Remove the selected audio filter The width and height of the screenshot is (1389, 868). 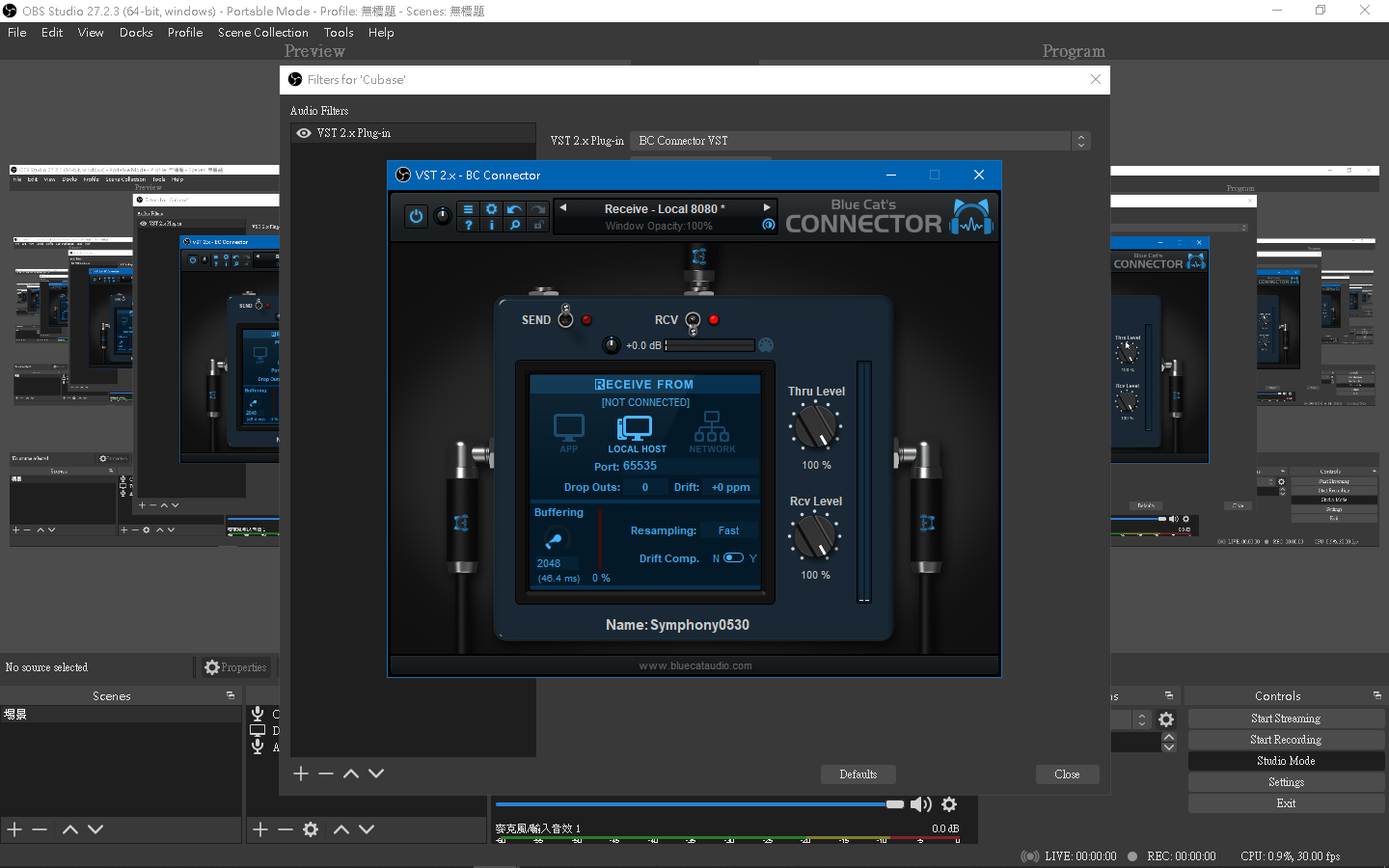326,773
